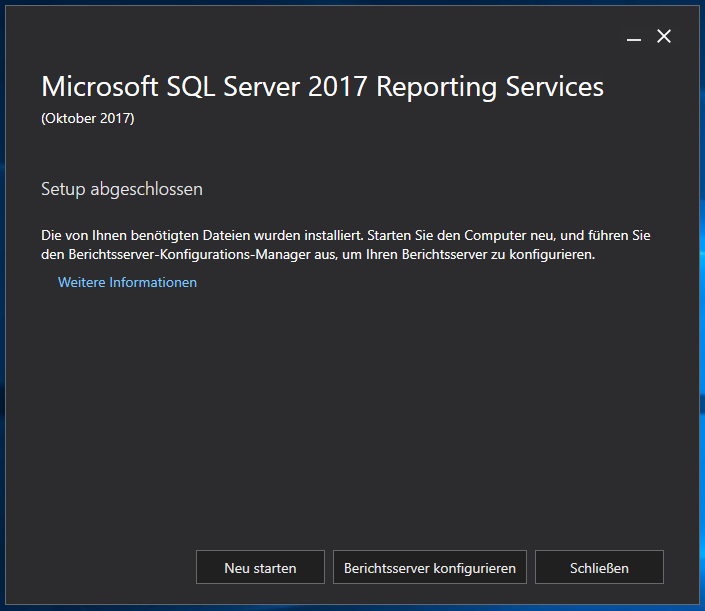Open the Weitere Informationen link
Screen dimensions: 705x611
127,282
